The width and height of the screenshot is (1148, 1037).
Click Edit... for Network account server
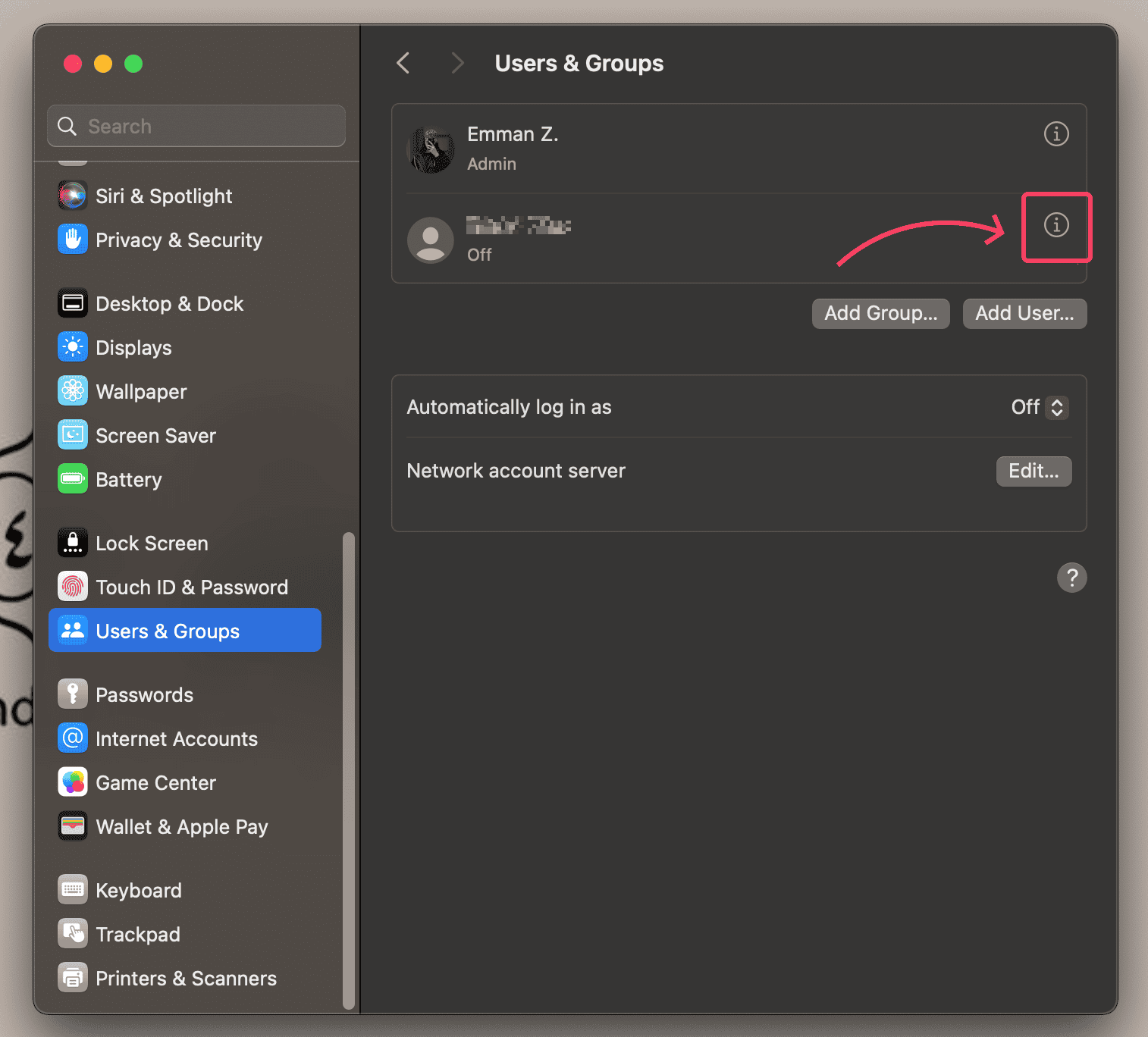pyautogui.click(x=1033, y=472)
